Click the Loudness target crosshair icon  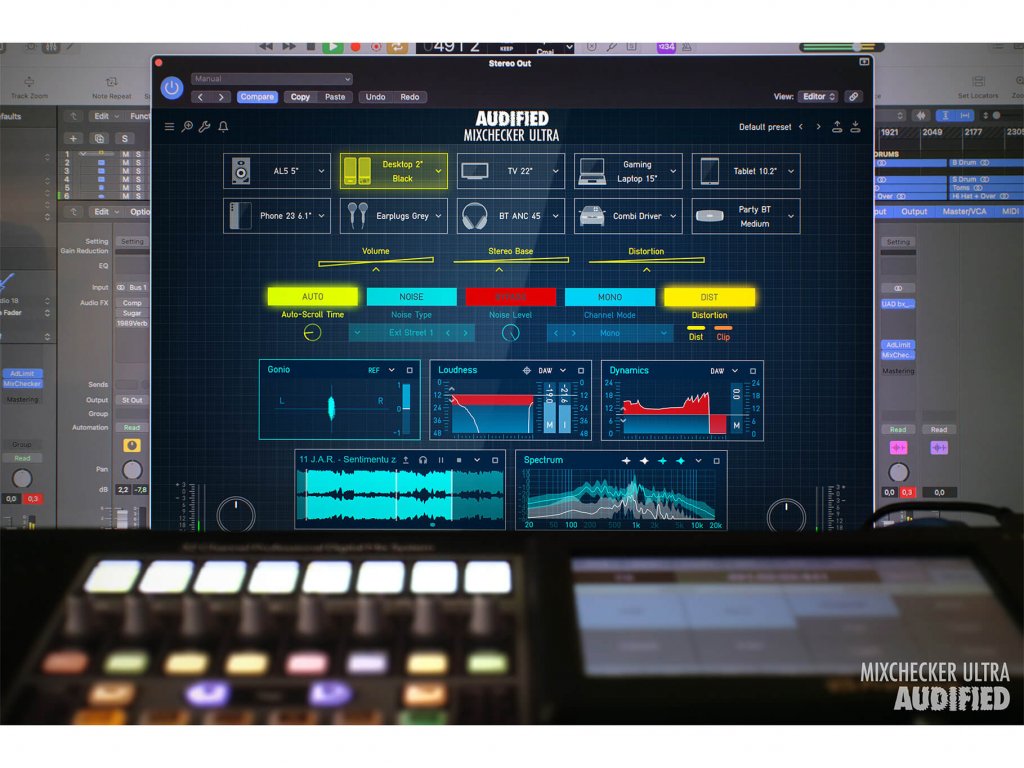(x=526, y=370)
